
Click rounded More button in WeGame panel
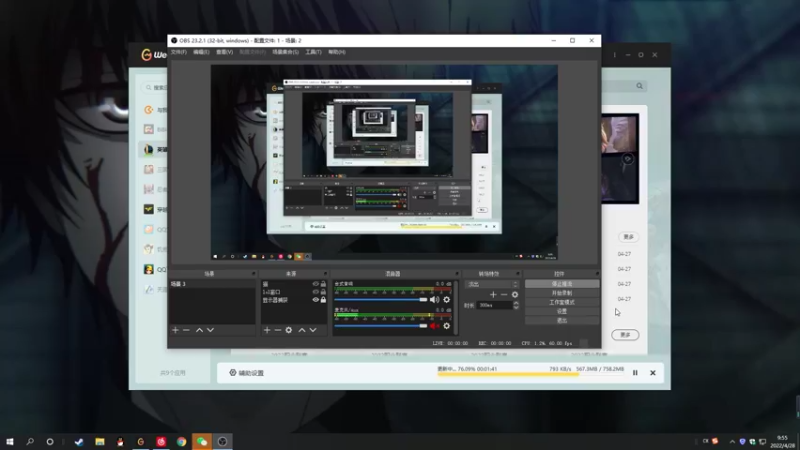[x=625, y=335]
